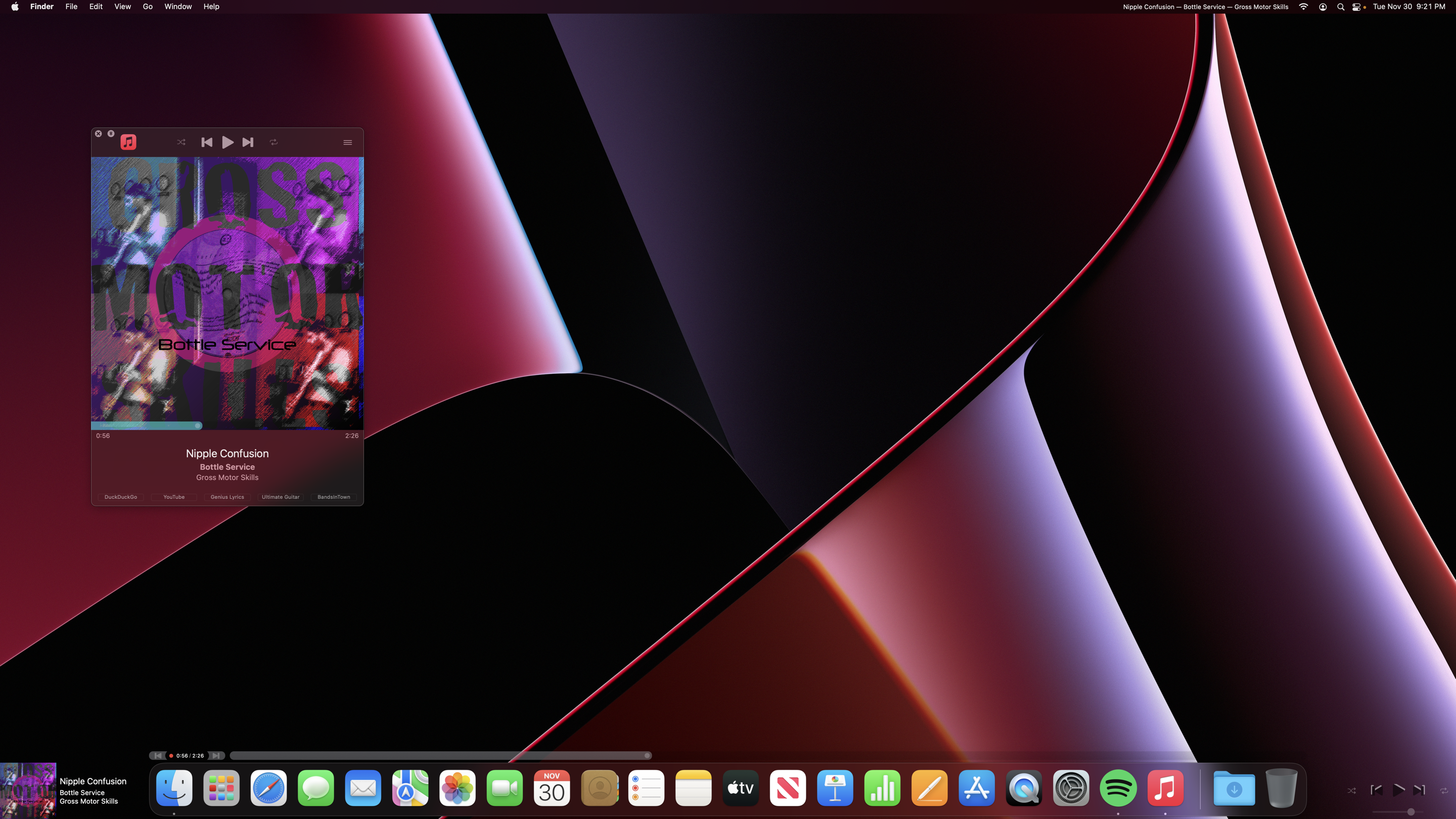Screen dimensions: 1456x819
Task: Click the volume slider knob in bottom-right widget
Action: [1411, 811]
